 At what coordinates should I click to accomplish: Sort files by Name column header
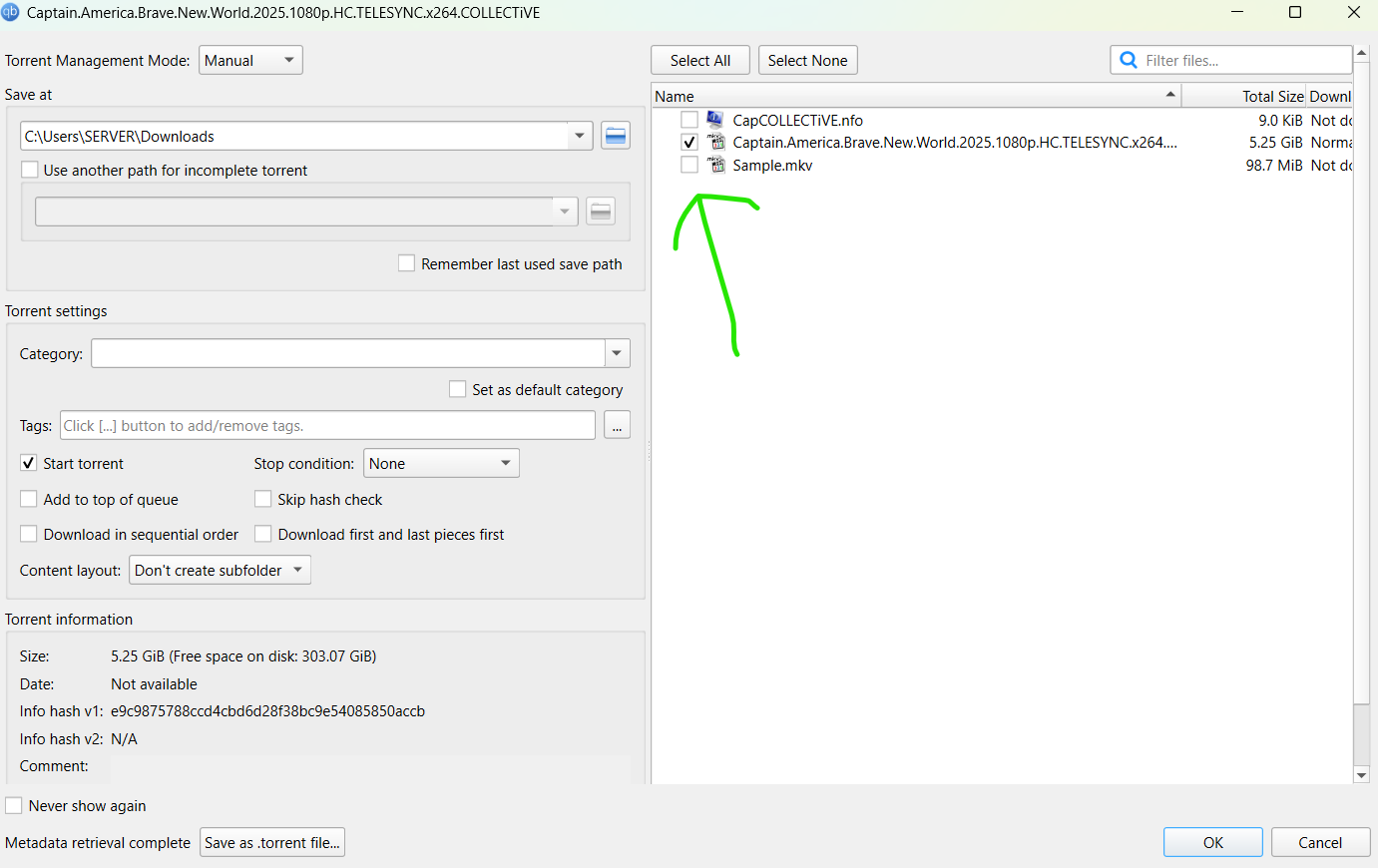(916, 96)
